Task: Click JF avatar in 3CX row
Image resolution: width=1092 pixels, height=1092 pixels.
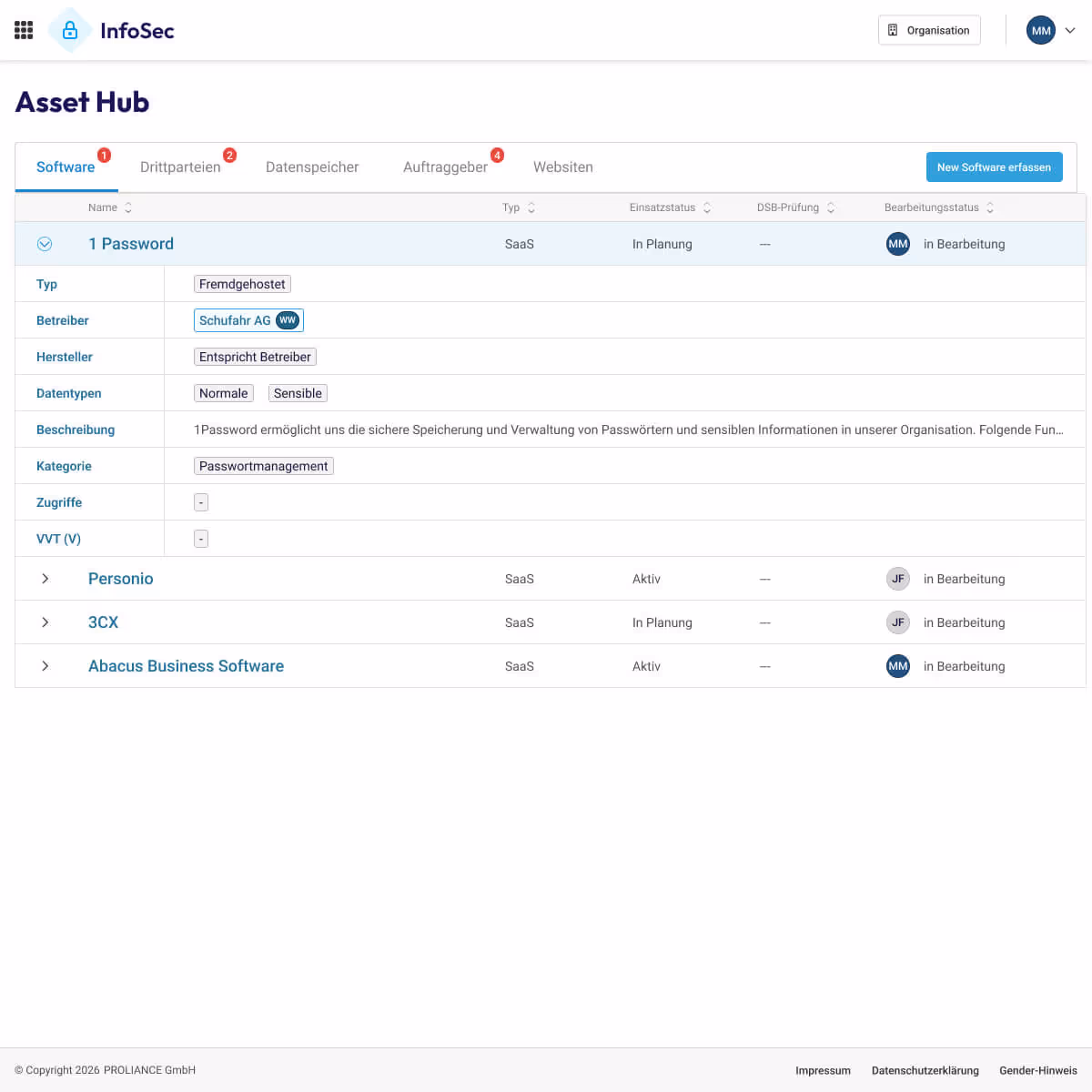Action: (898, 622)
